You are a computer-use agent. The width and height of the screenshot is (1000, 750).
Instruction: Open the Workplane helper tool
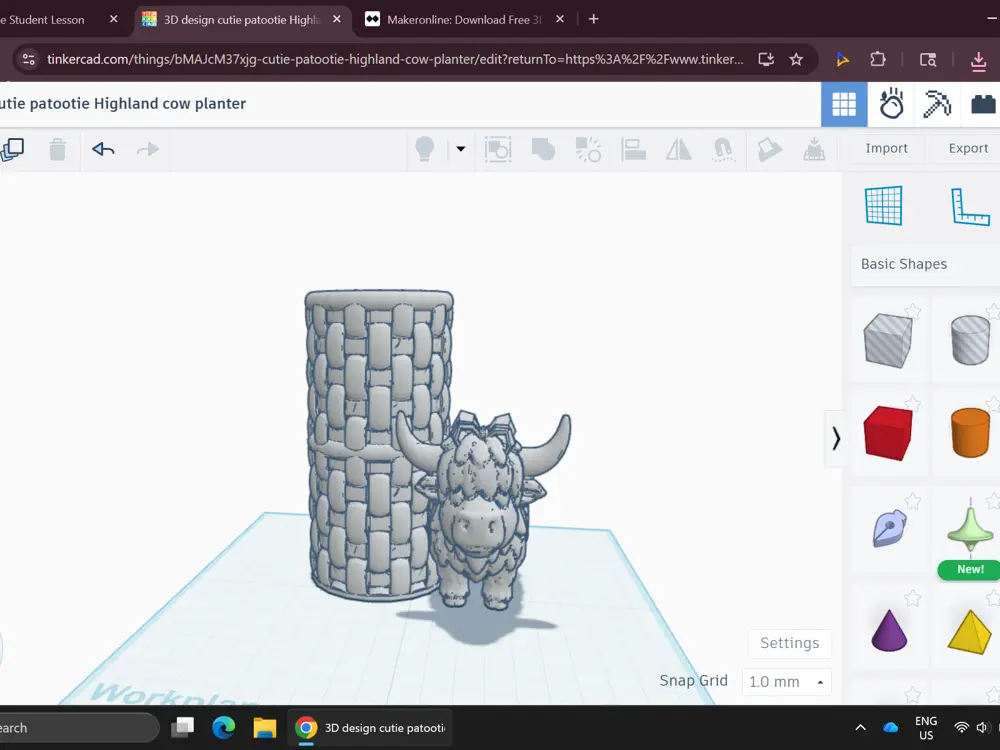[x=884, y=205]
